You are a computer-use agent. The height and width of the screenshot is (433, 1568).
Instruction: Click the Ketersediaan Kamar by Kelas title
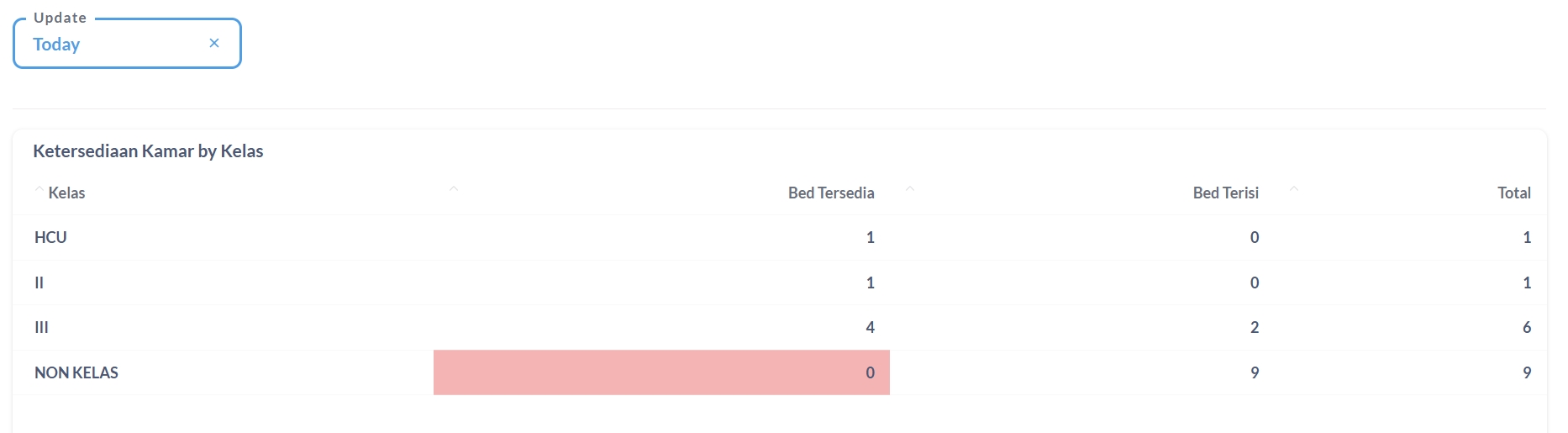[148, 151]
